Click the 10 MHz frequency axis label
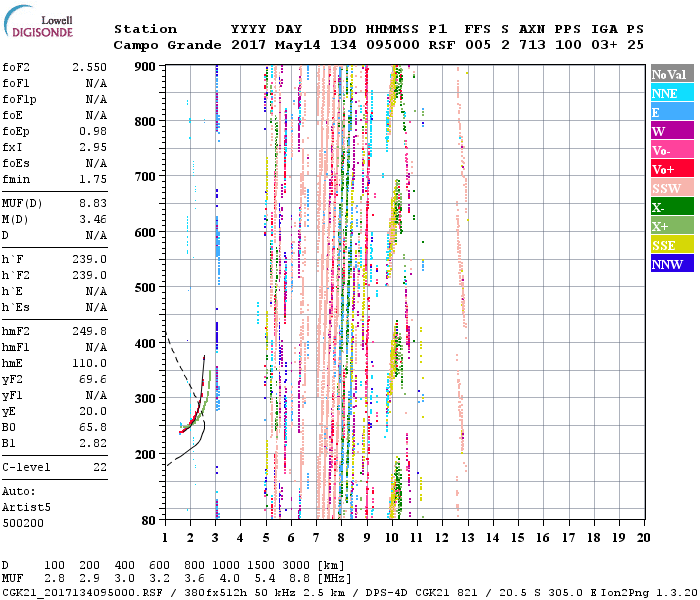The image size is (700, 600). (x=390, y=537)
